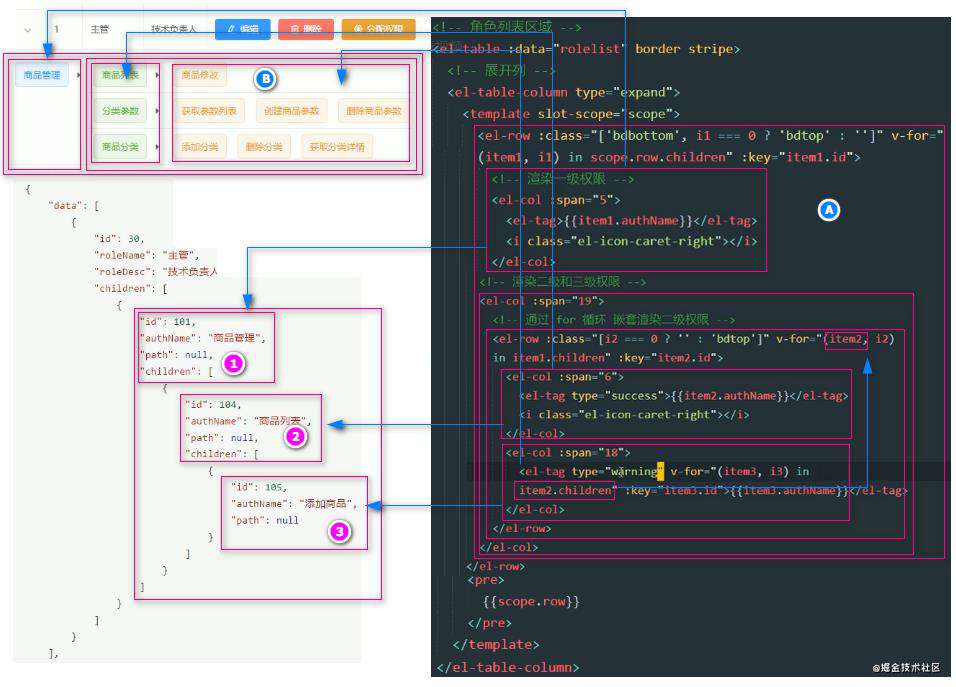Click code line with item2.authName success tag

683,396
